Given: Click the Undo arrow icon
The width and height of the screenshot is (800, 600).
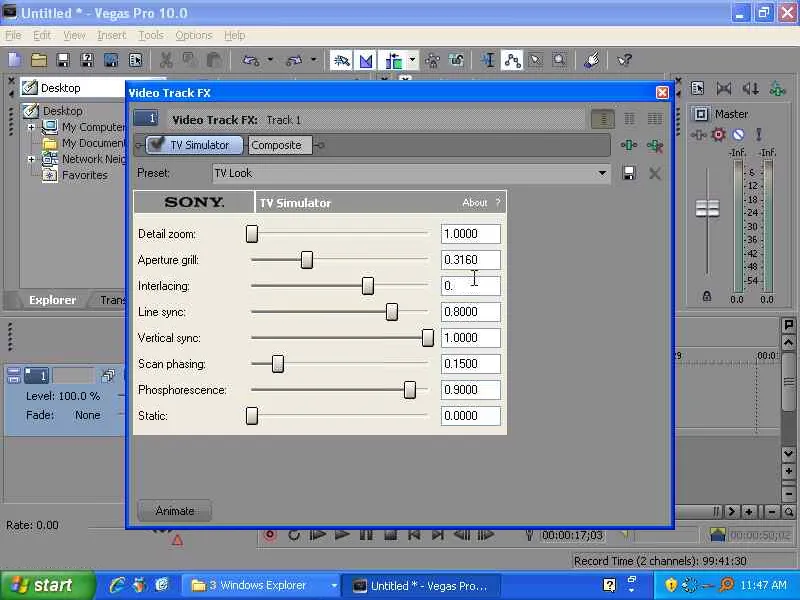Looking at the screenshot, I should (251, 61).
